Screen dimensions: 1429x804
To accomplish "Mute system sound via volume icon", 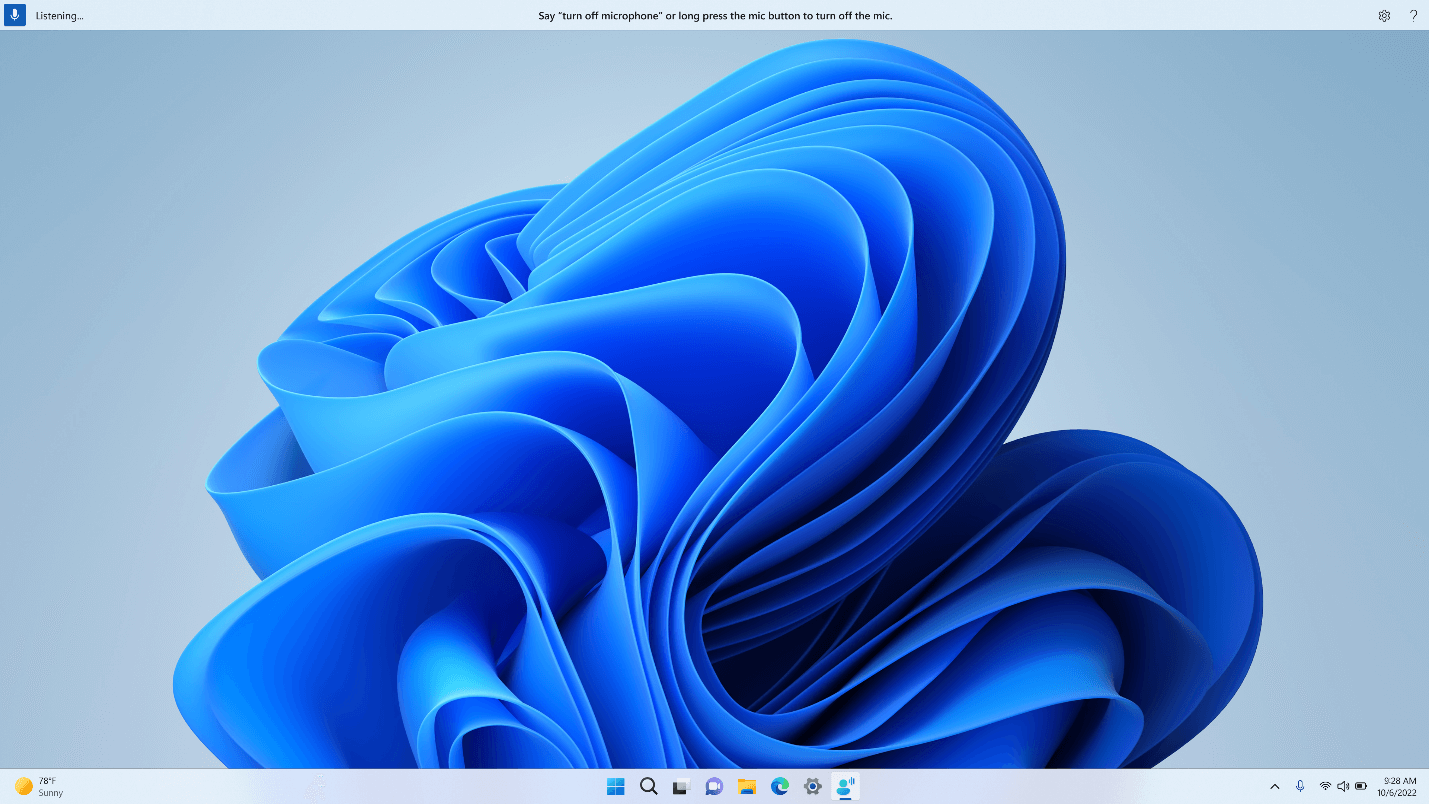I will (1343, 786).
